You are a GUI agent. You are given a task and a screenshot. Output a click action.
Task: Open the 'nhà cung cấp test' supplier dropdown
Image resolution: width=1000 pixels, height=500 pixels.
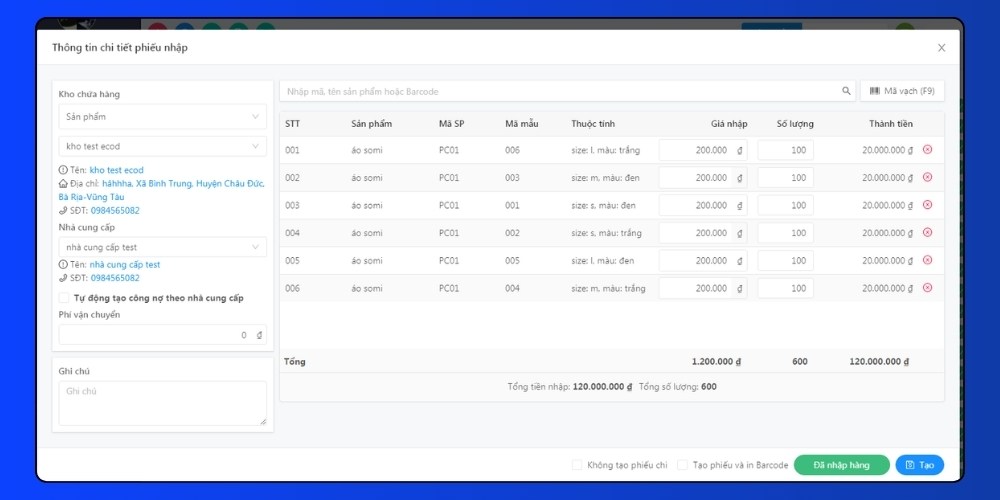162,247
